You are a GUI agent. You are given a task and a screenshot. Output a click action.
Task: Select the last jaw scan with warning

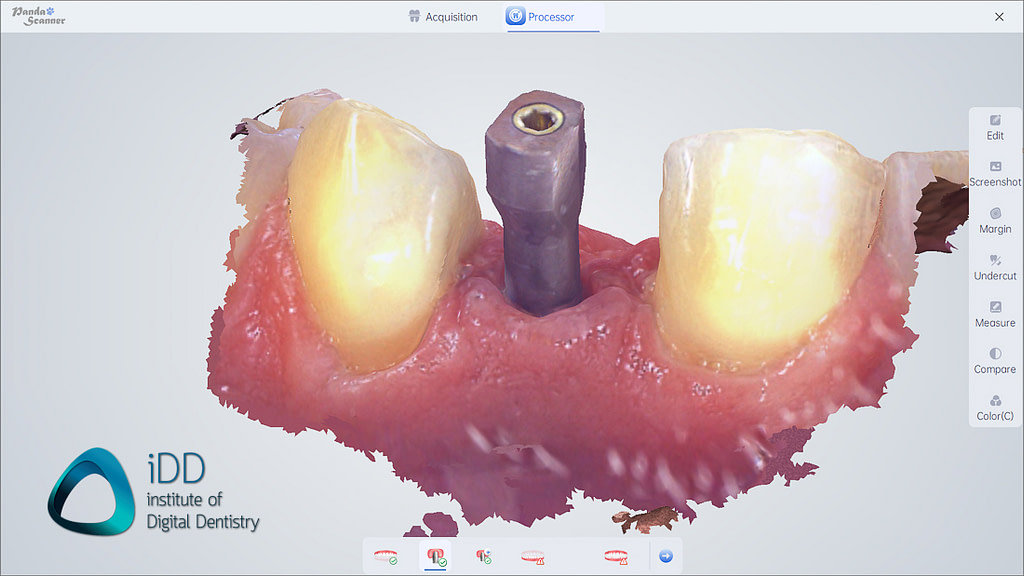pos(615,555)
